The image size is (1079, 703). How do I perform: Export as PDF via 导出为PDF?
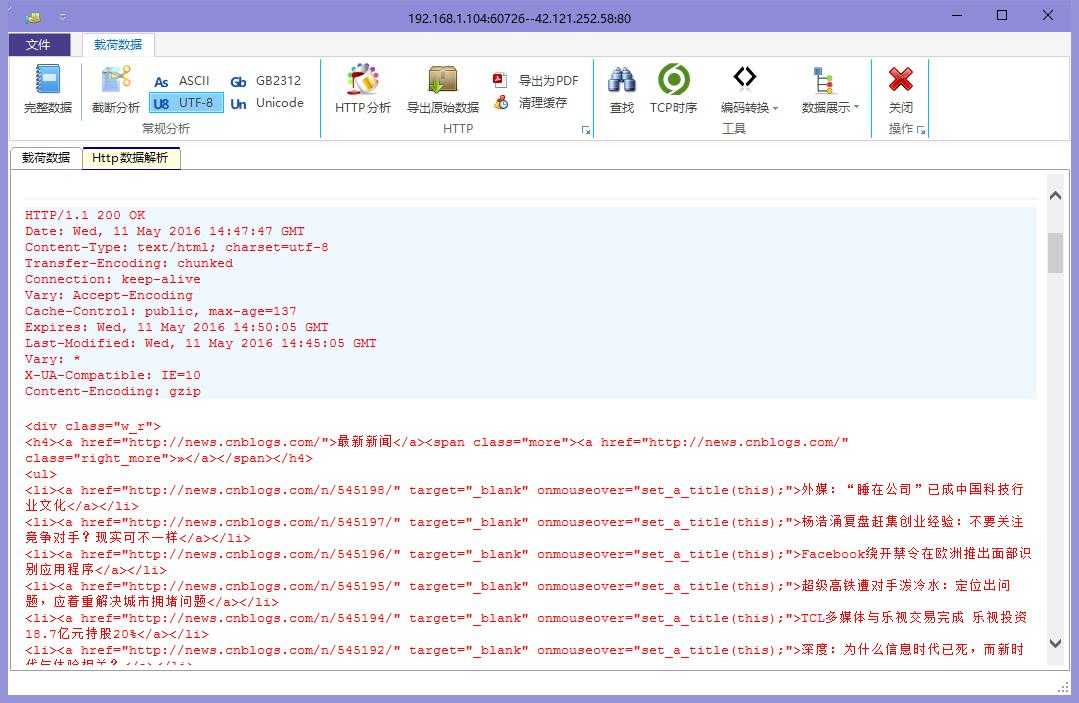tap(535, 80)
